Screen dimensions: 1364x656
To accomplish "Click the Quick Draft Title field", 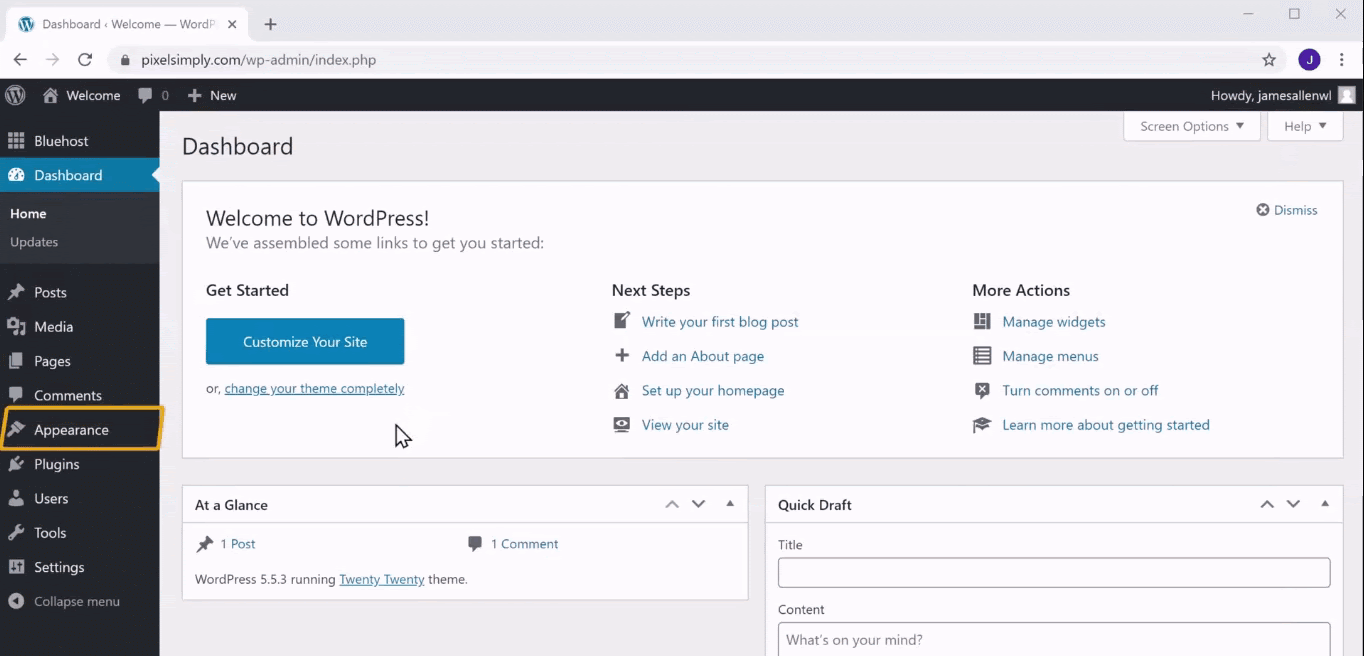I will click(1054, 572).
